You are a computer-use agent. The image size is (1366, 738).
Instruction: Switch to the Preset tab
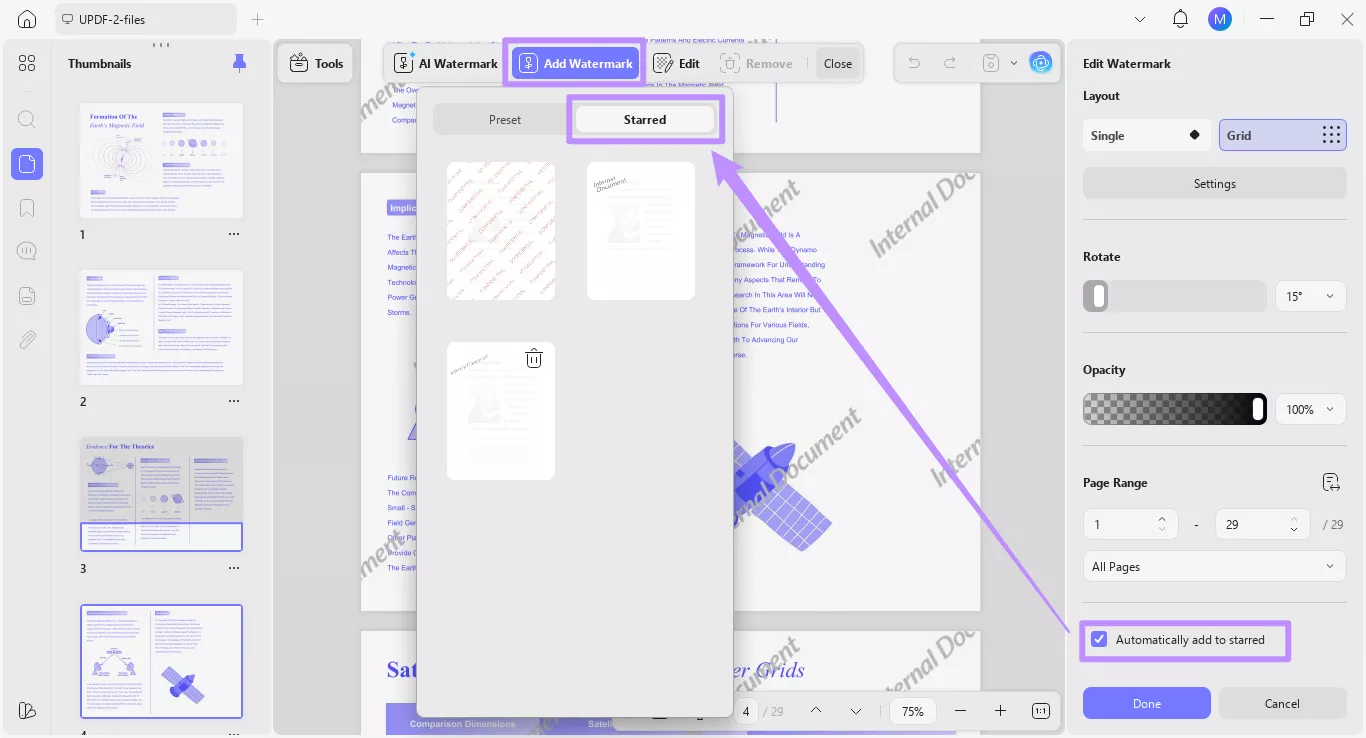click(x=505, y=119)
